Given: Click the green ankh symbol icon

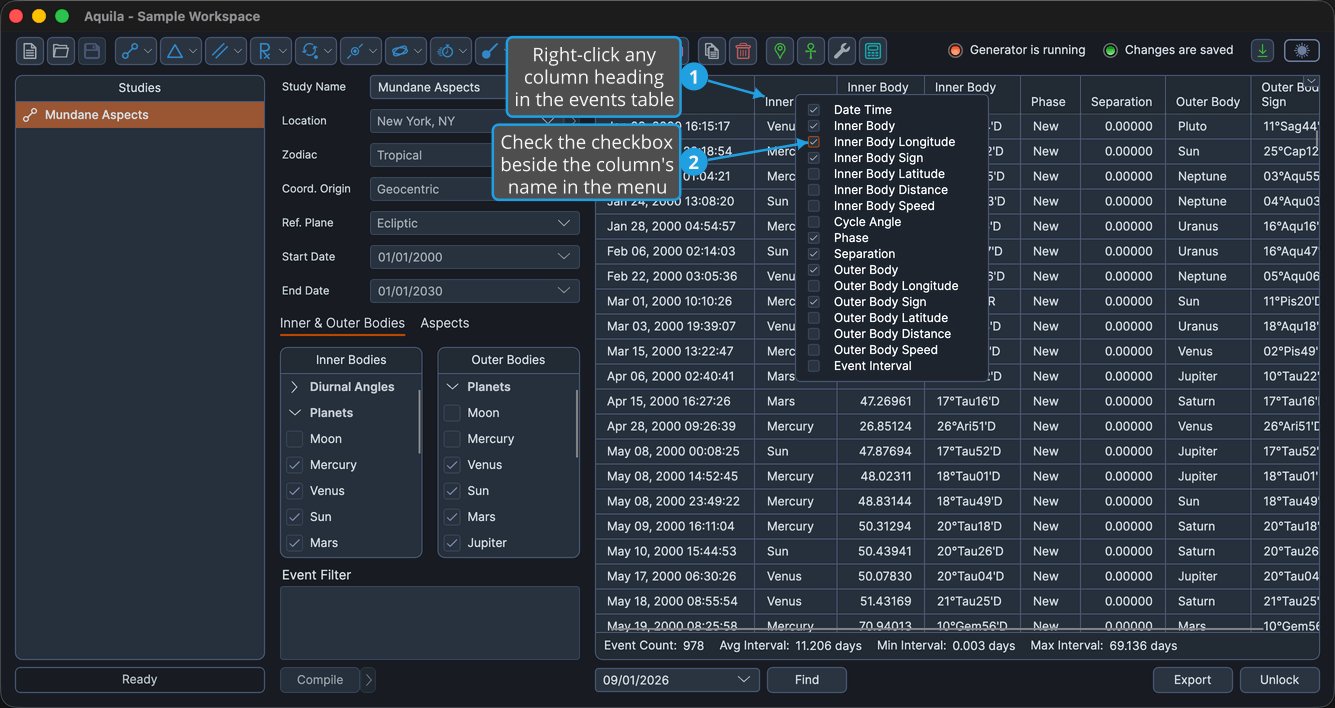Looking at the screenshot, I should tap(811, 51).
